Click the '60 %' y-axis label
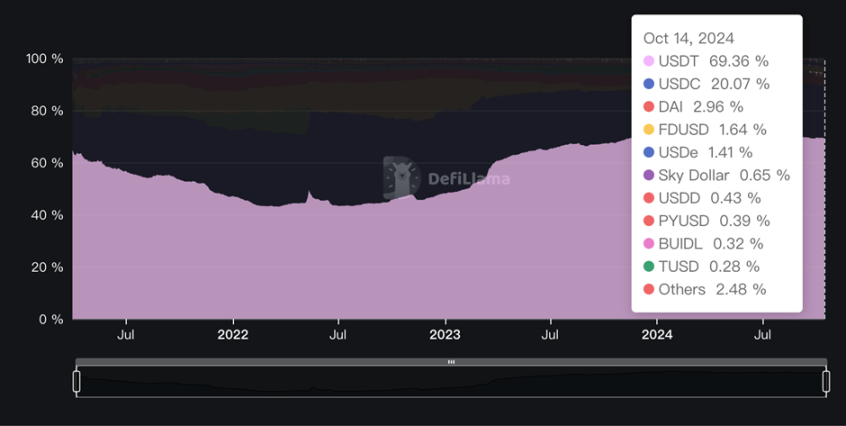This screenshot has width=846, height=426. 47,163
